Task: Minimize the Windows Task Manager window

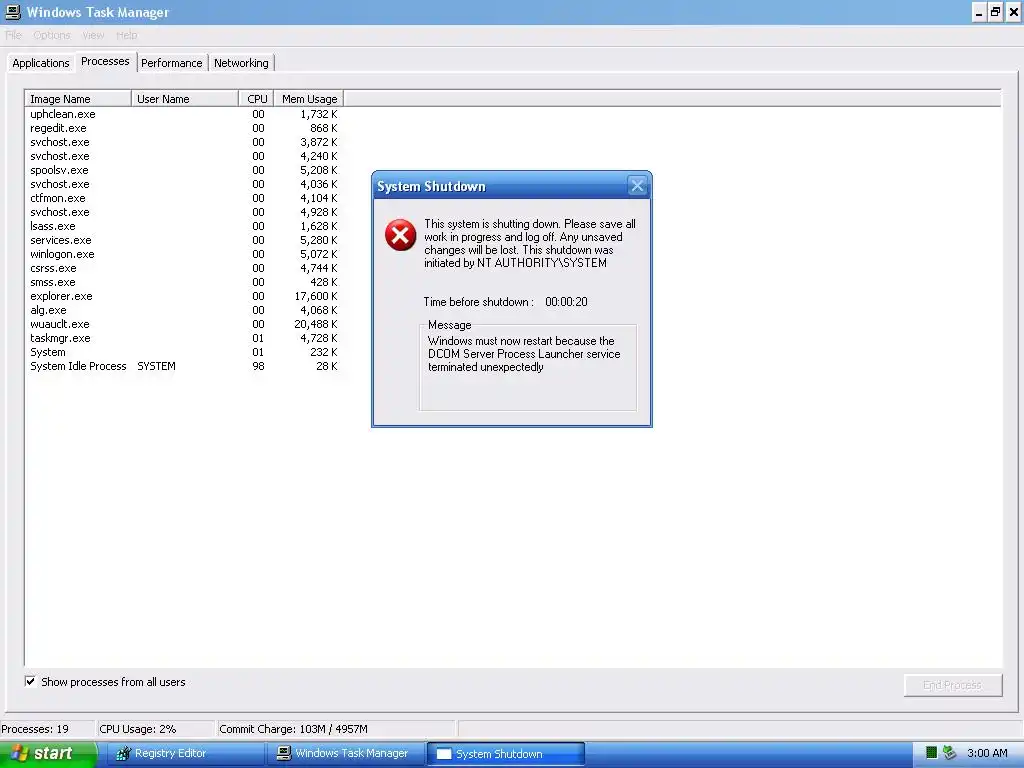Action: 979,12
